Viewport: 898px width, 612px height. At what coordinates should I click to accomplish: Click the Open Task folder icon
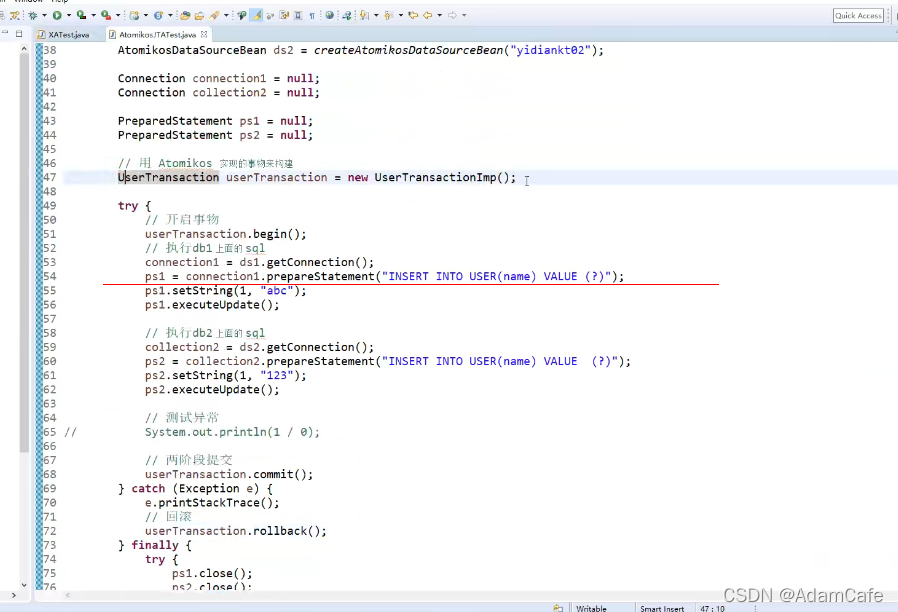pos(199,15)
